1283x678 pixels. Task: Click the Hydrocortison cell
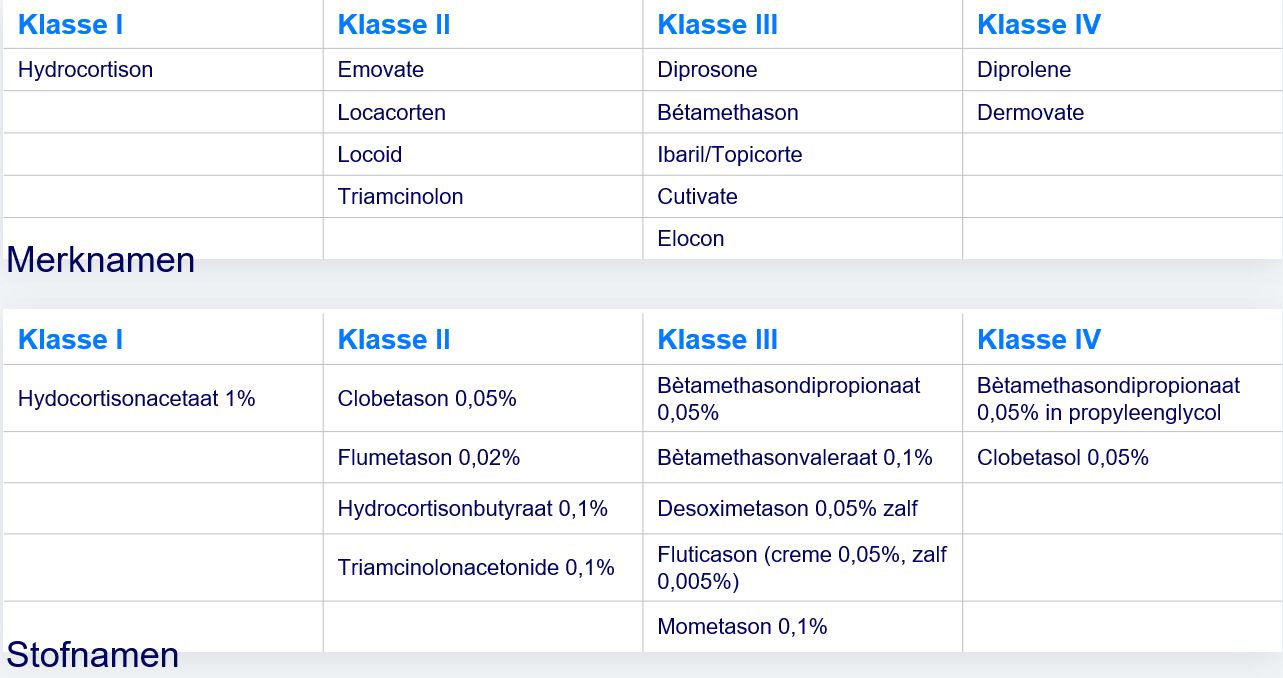[x=86, y=70]
